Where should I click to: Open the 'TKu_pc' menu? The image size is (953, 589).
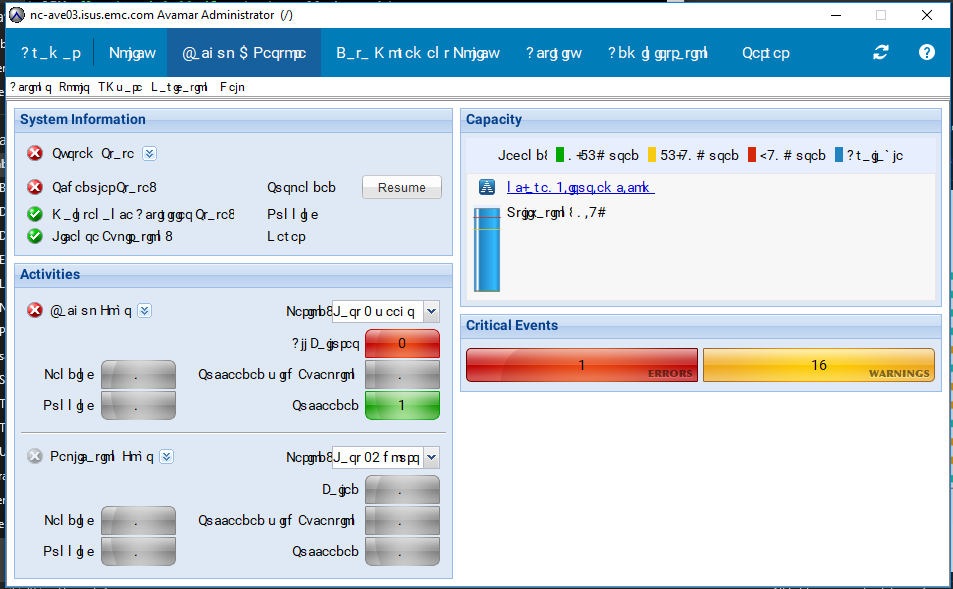pyautogui.click(x=120, y=87)
